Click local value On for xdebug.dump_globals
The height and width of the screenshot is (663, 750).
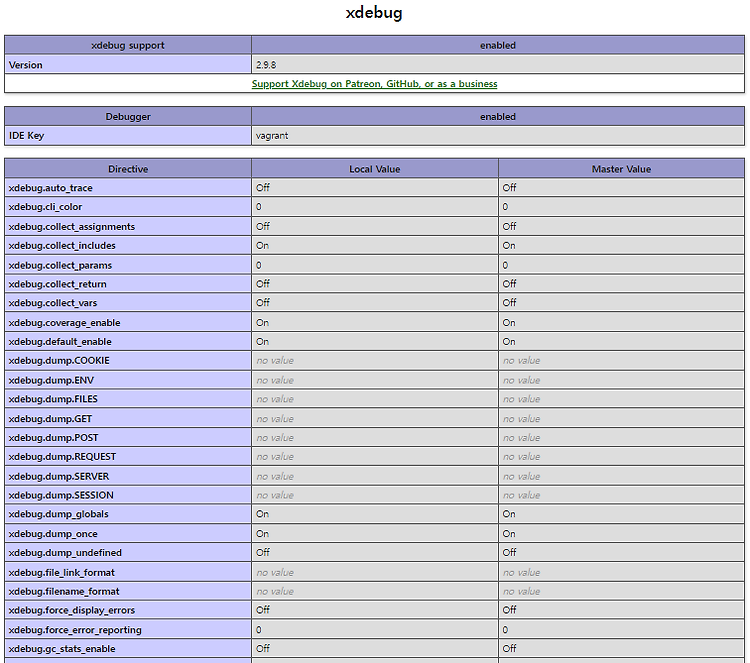[263, 514]
